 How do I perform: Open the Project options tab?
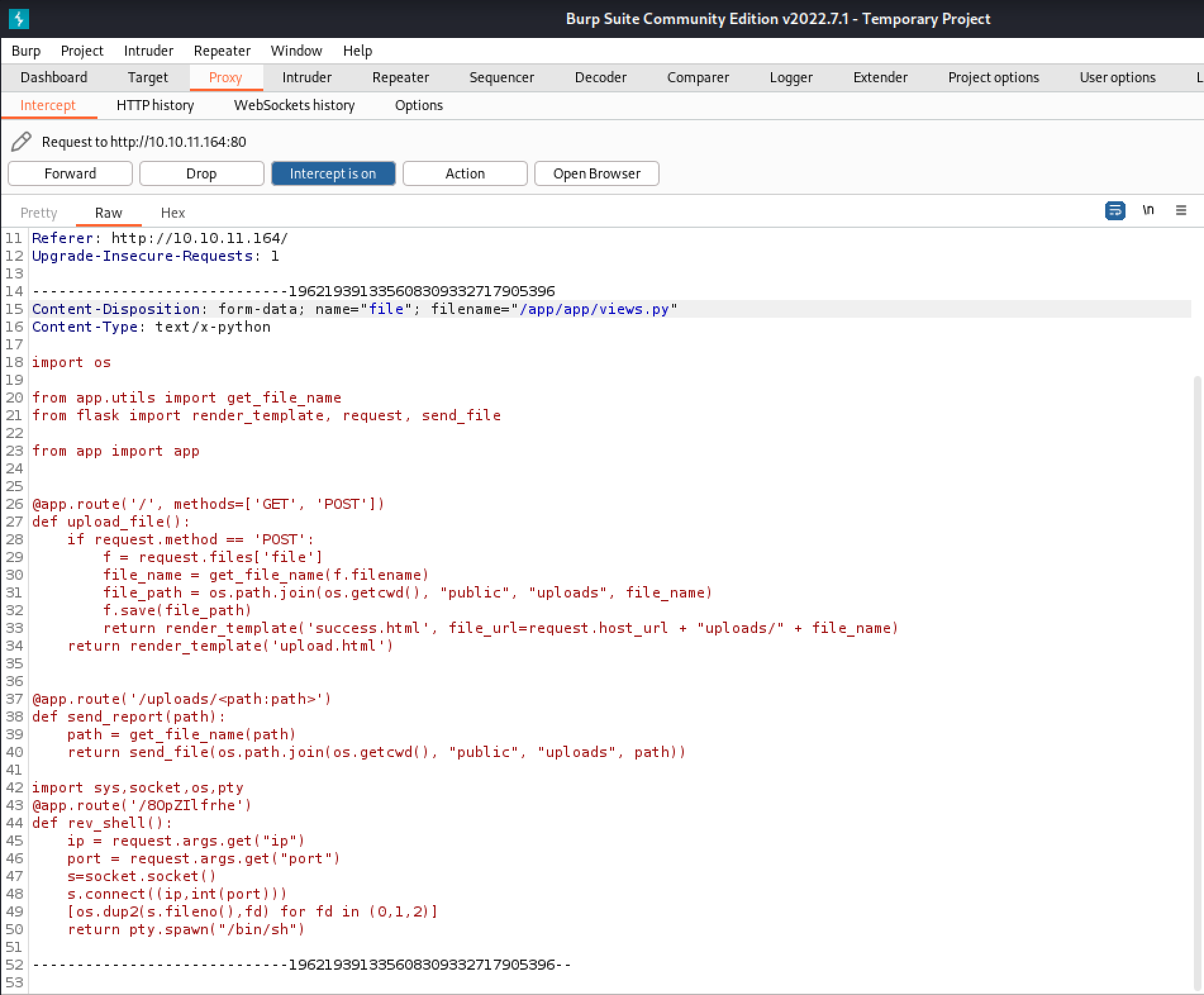click(x=994, y=77)
